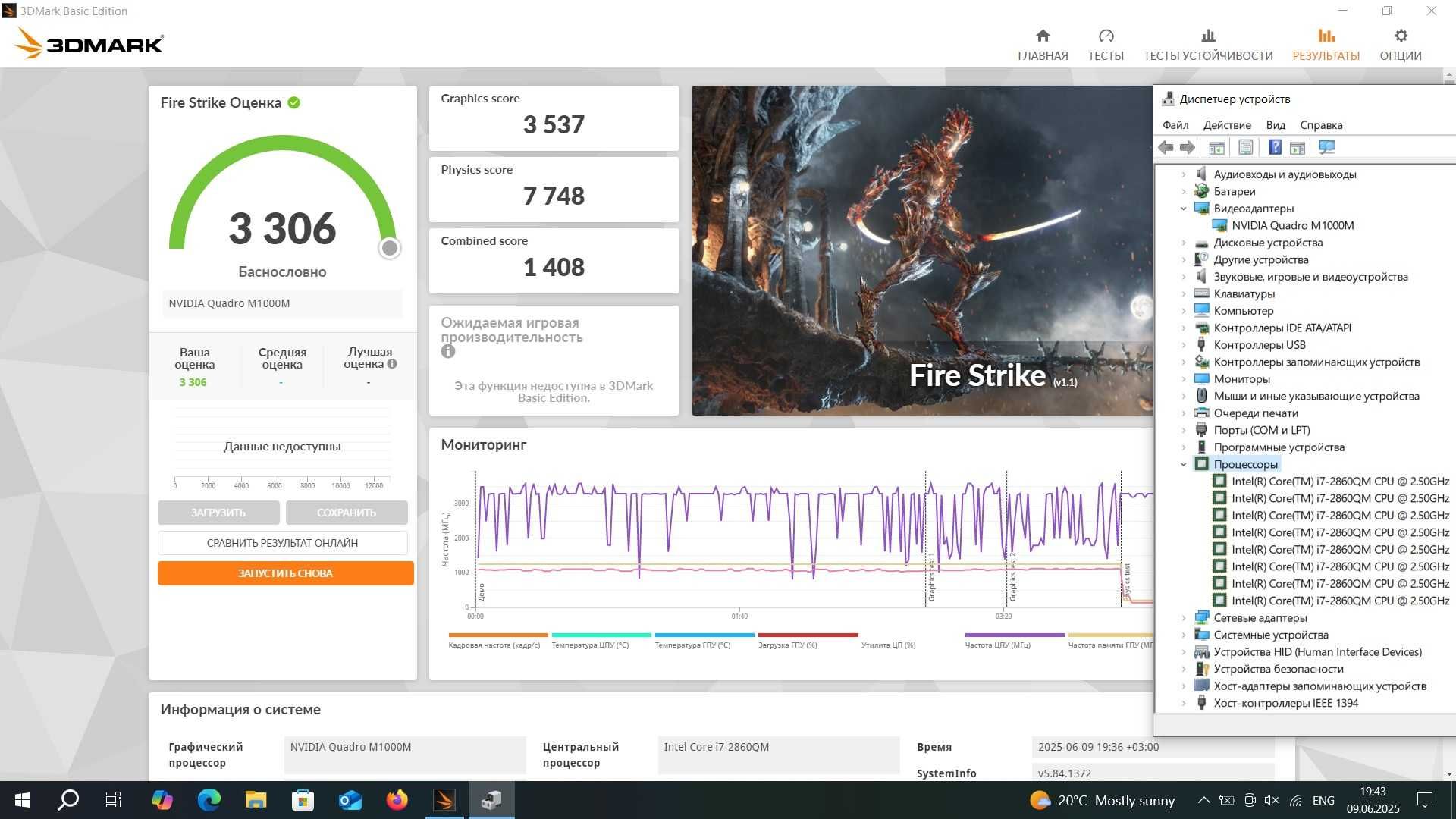This screenshot has width=1456, height=819.
Task: Click scan for hardware changes monitor icon
Action: [x=1326, y=148]
